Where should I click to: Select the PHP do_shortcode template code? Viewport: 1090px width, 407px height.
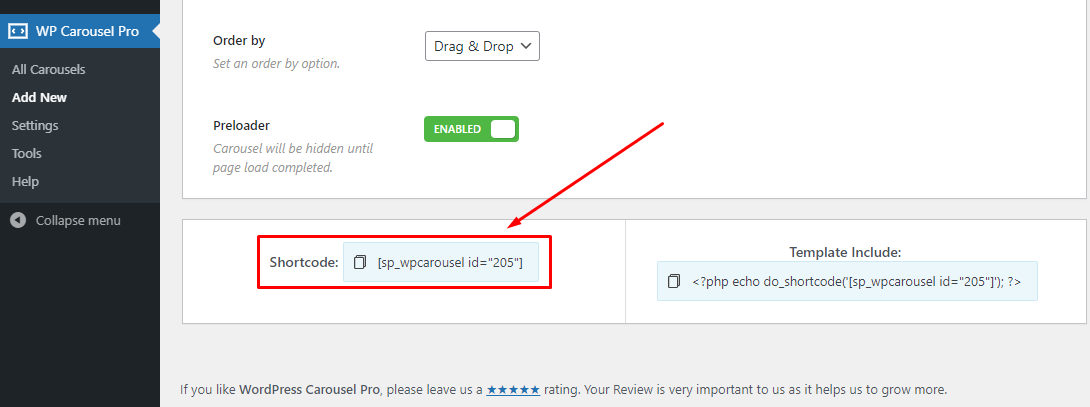click(x=856, y=281)
